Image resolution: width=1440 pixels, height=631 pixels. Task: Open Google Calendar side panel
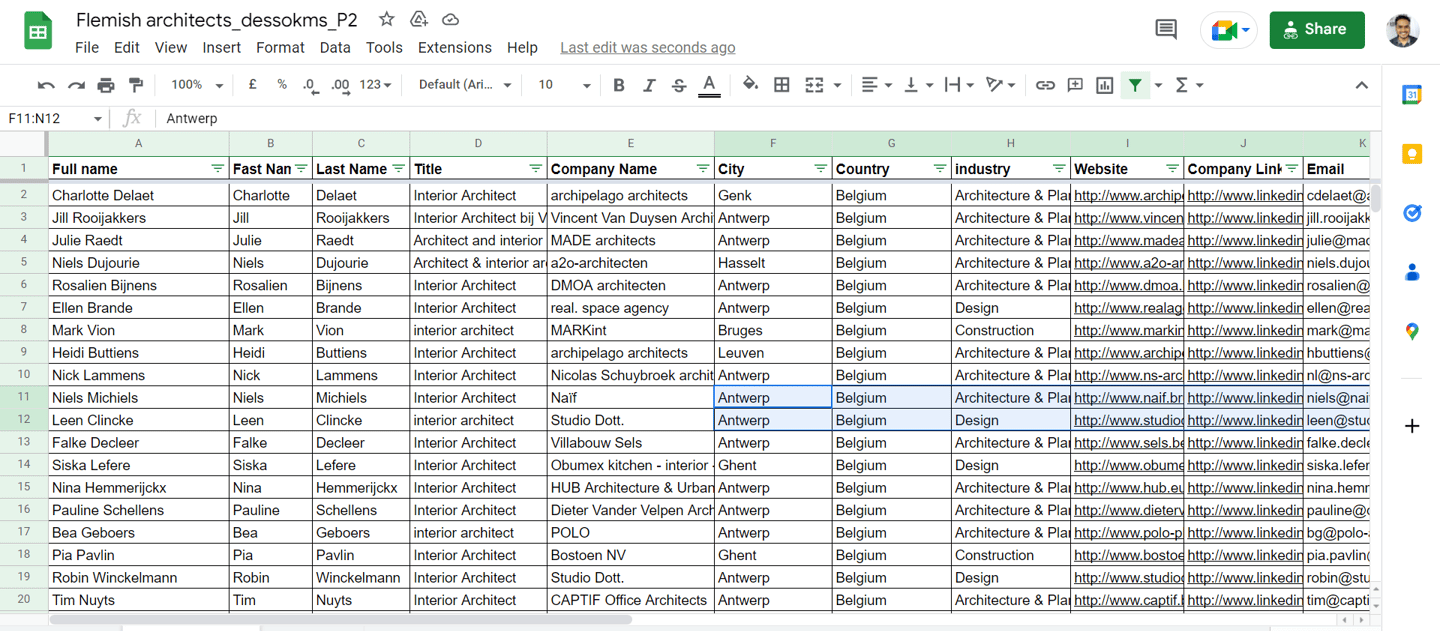(x=1412, y=95)
